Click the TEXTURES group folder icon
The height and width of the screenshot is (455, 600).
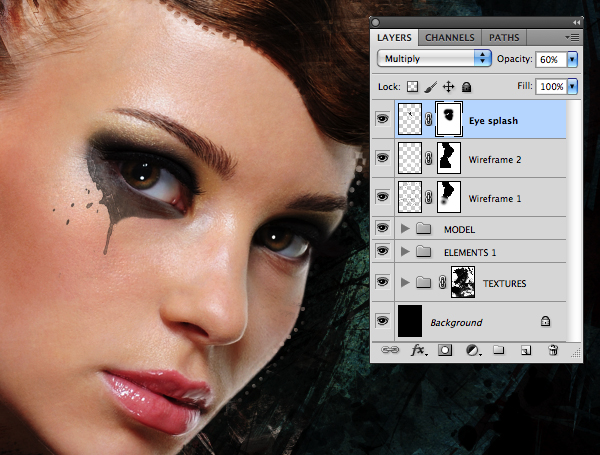click(423, 282)
